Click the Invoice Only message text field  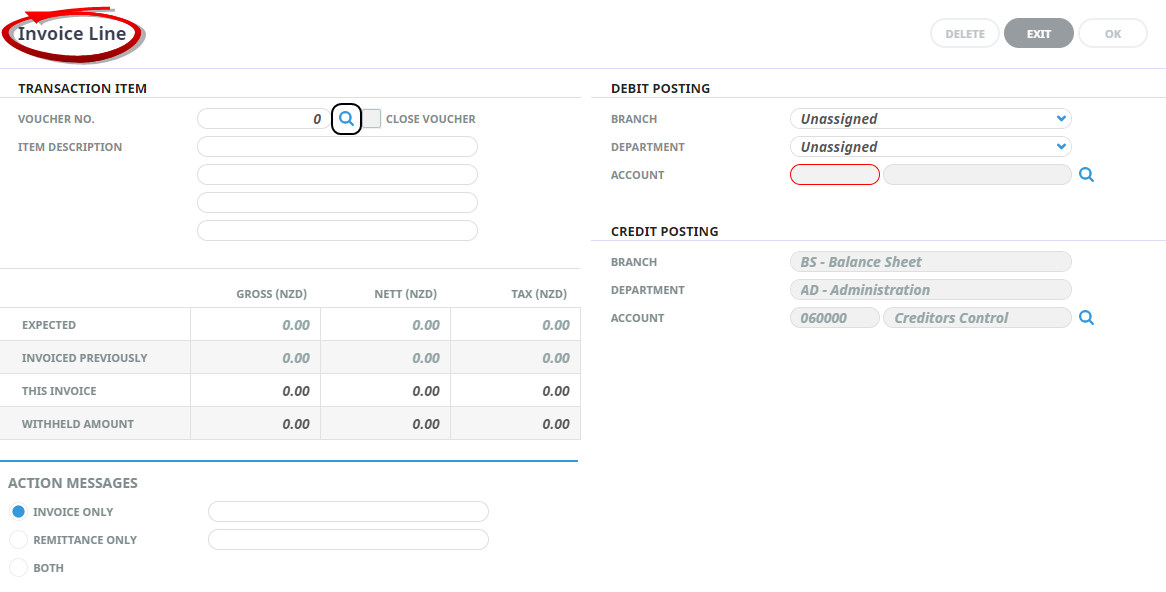(348, 512)
